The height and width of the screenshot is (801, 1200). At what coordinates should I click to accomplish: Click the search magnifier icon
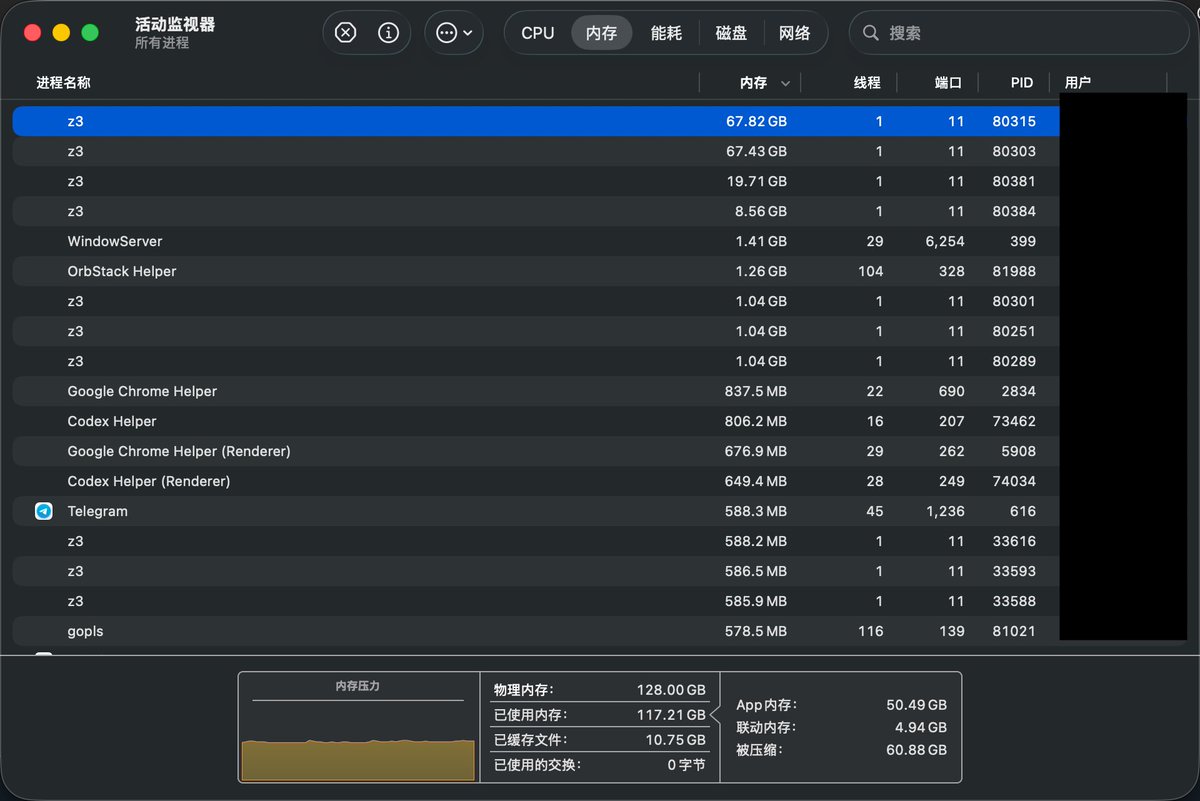pos(871,33)
